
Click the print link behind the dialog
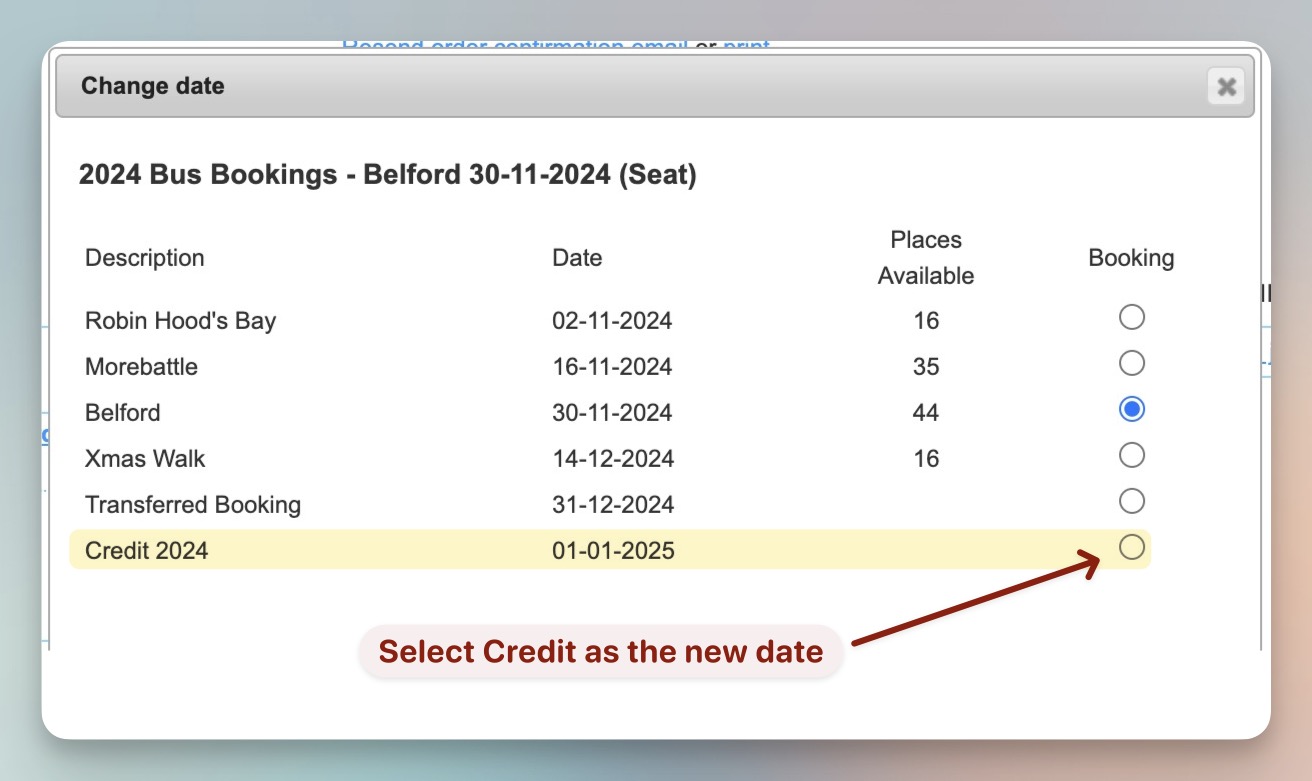tap(746, 46)
